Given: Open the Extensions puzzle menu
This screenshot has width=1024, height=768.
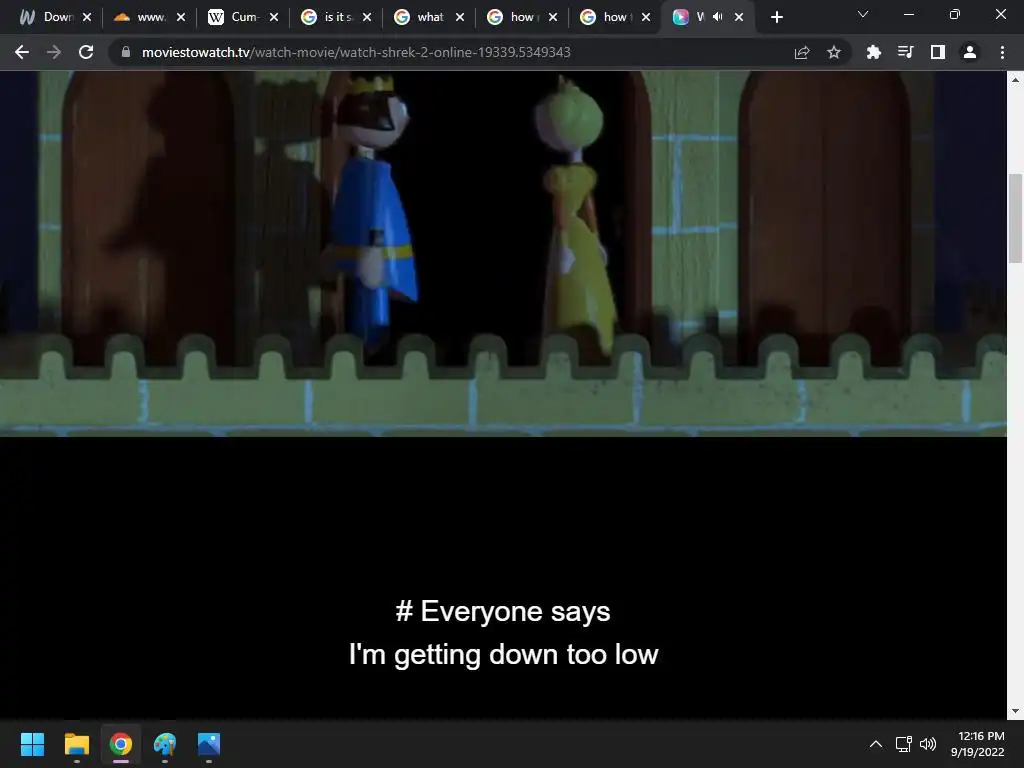Looking at the screenshot, I should 873,52.
